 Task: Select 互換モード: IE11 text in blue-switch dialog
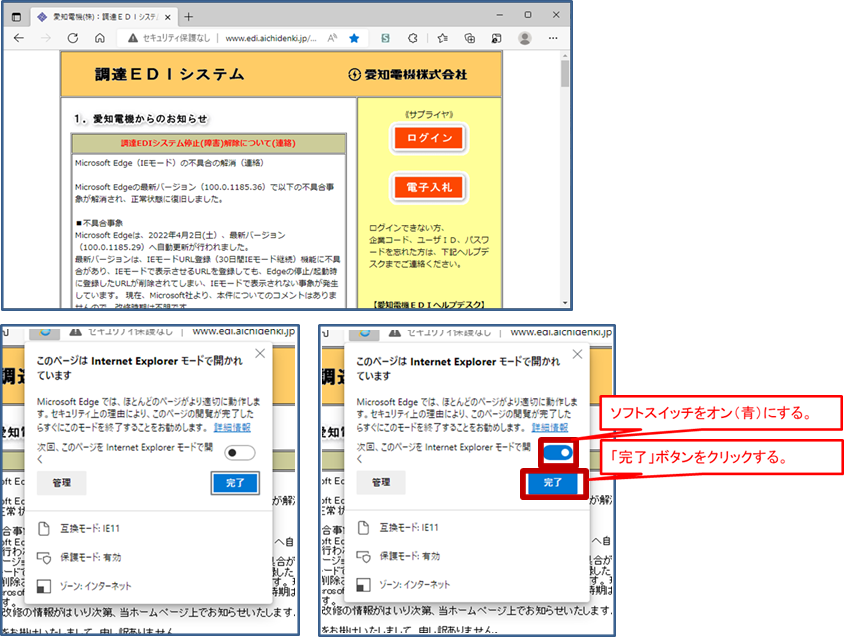(x=409, y=528)
